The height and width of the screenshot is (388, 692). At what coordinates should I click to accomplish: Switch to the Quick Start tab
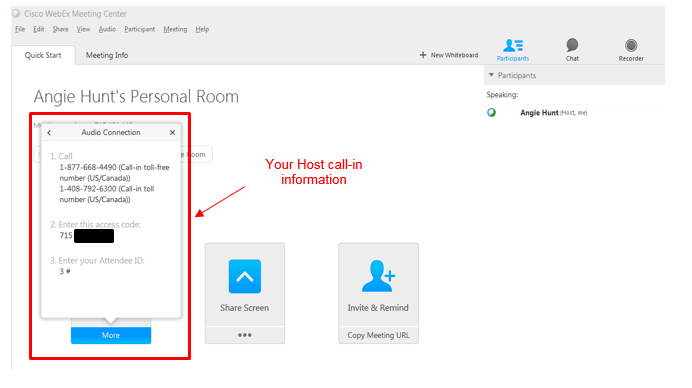click(x=43, y=55)
